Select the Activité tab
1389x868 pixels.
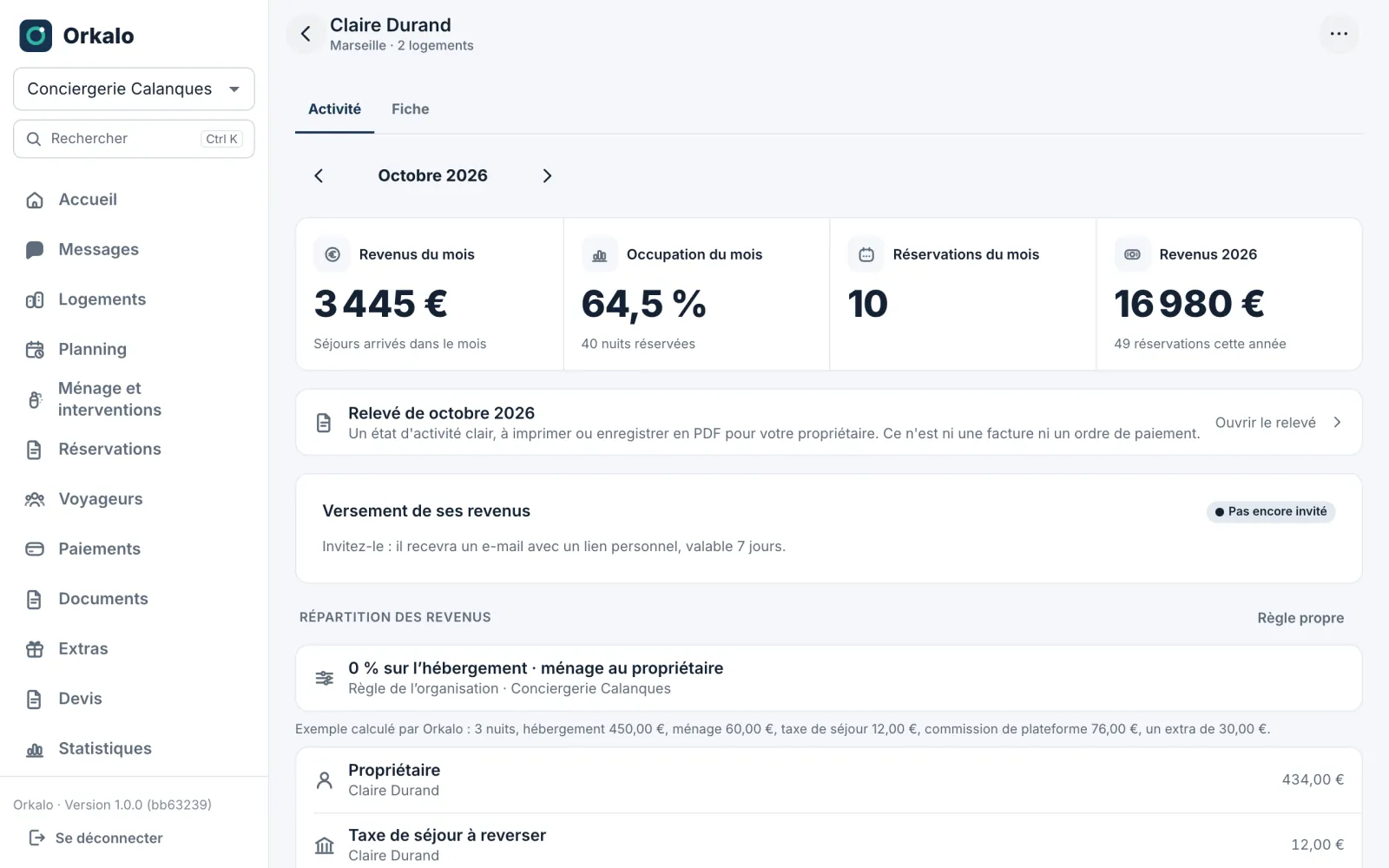coord(334,109)
